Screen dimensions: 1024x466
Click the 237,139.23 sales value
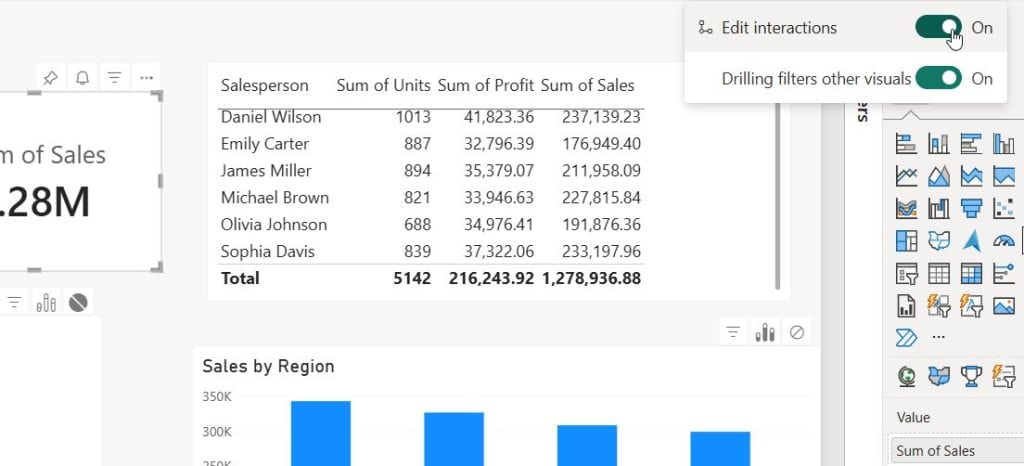coord(601,117)
